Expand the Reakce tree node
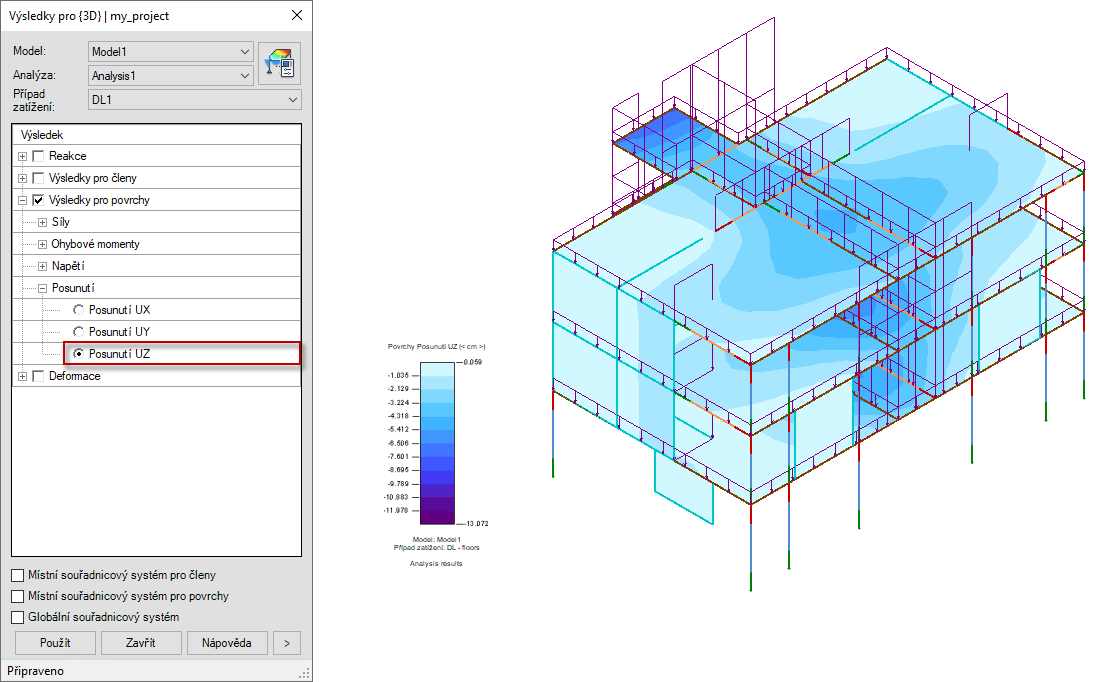Viewport: 1100px width, 682px height. pyautogui.click(x=22, y=156)
